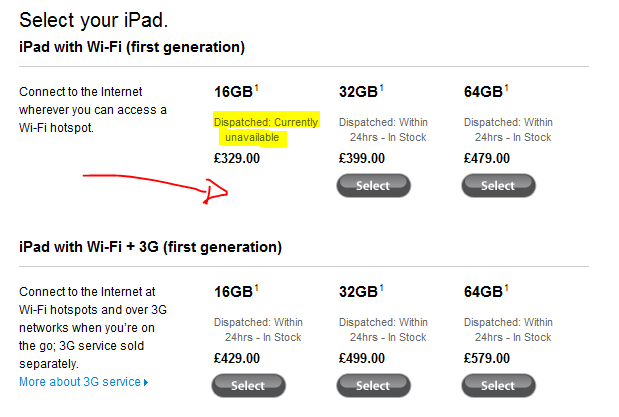The image size is (619, 417).
Task: Click the £329.00 price of 16GB Wi-Fi
Action: click(x=237, y=158)
